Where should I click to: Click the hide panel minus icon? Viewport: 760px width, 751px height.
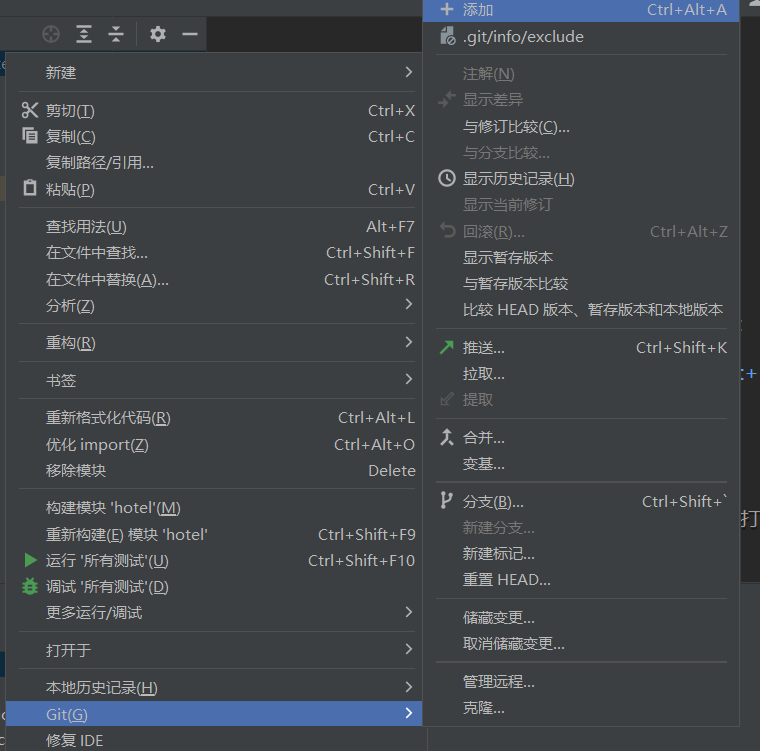coord(190,34)
